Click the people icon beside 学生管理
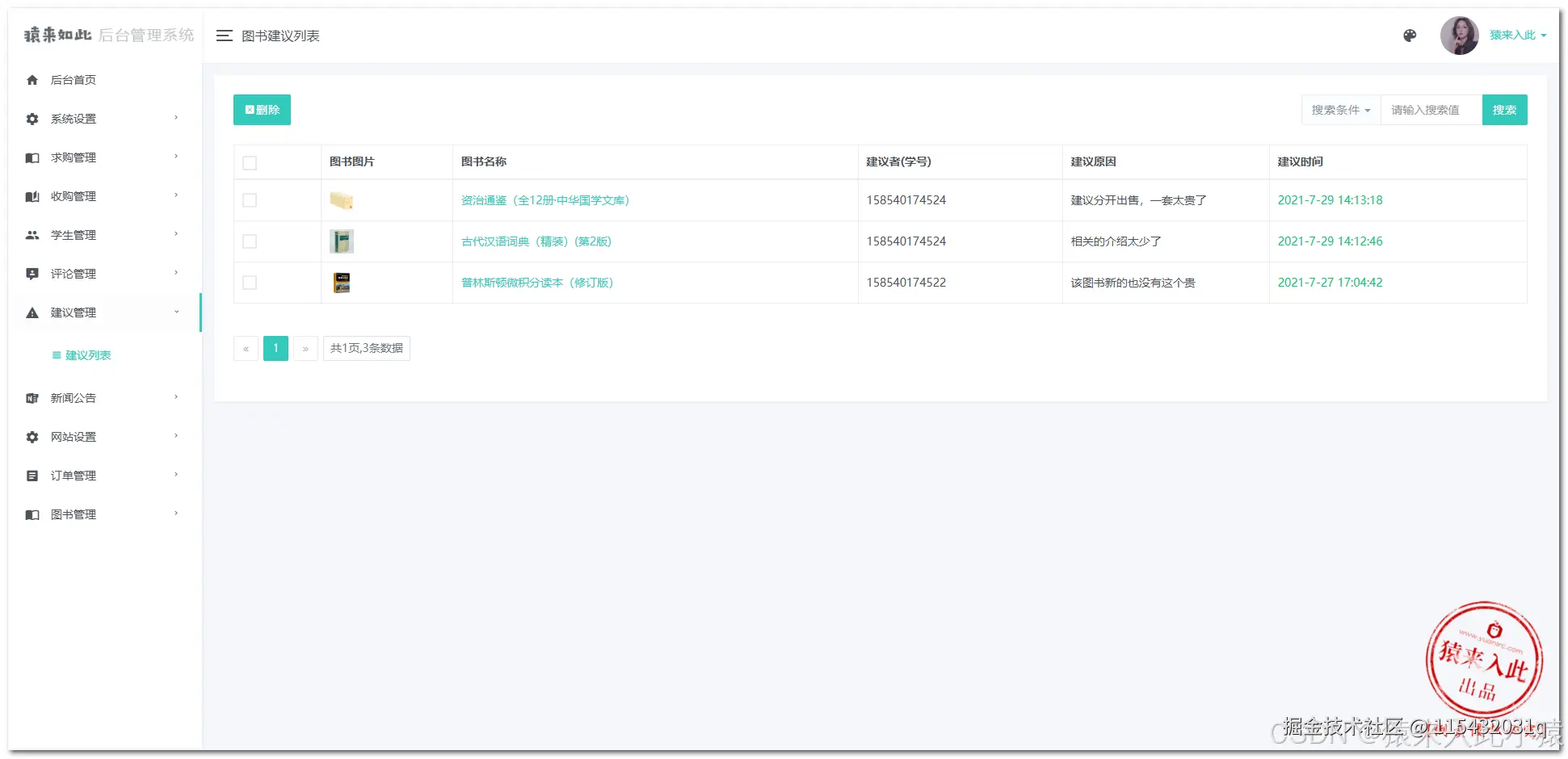Viewport: 1568px width, 759px height. coord(32,235)
